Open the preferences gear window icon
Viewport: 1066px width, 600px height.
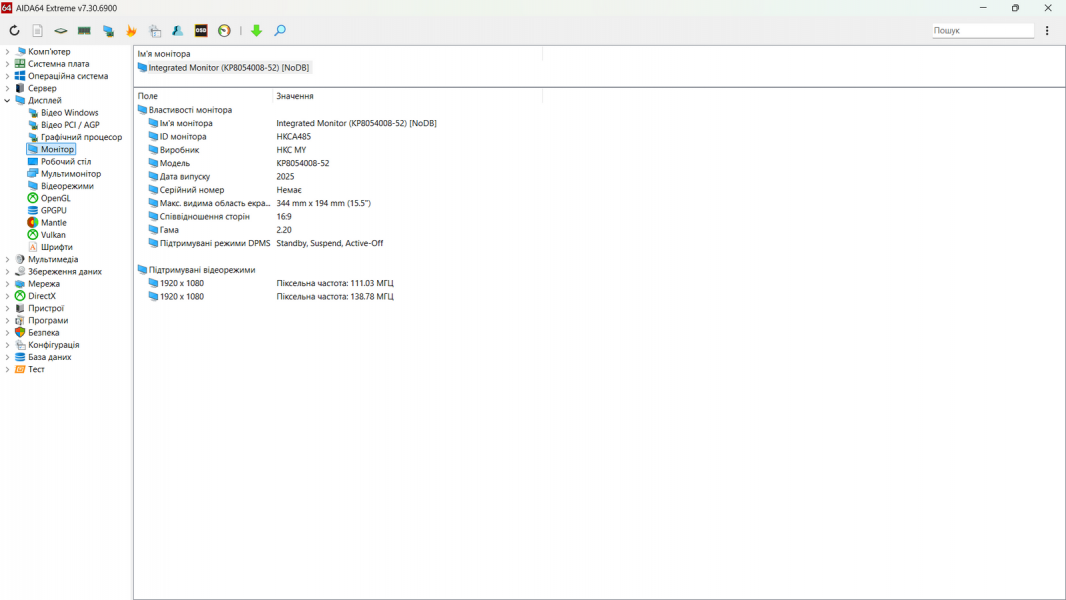155,31
